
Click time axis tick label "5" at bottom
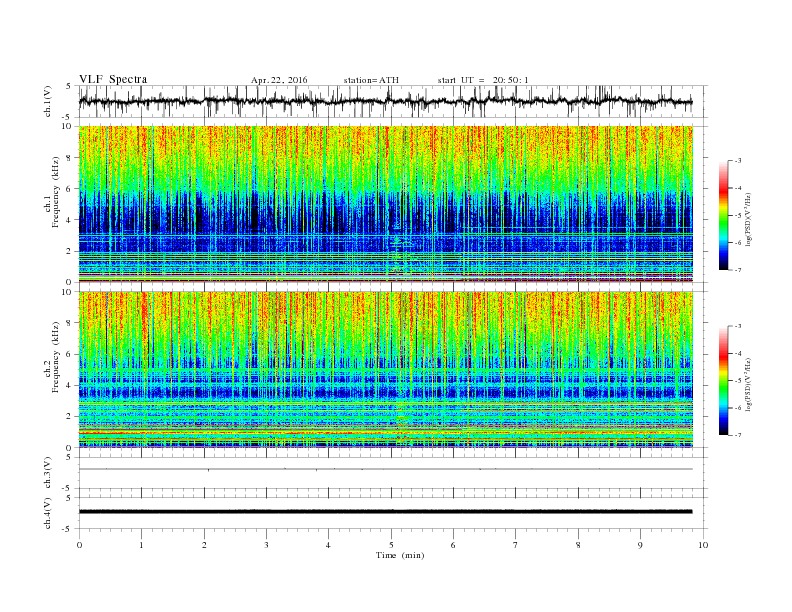point(391,545)
